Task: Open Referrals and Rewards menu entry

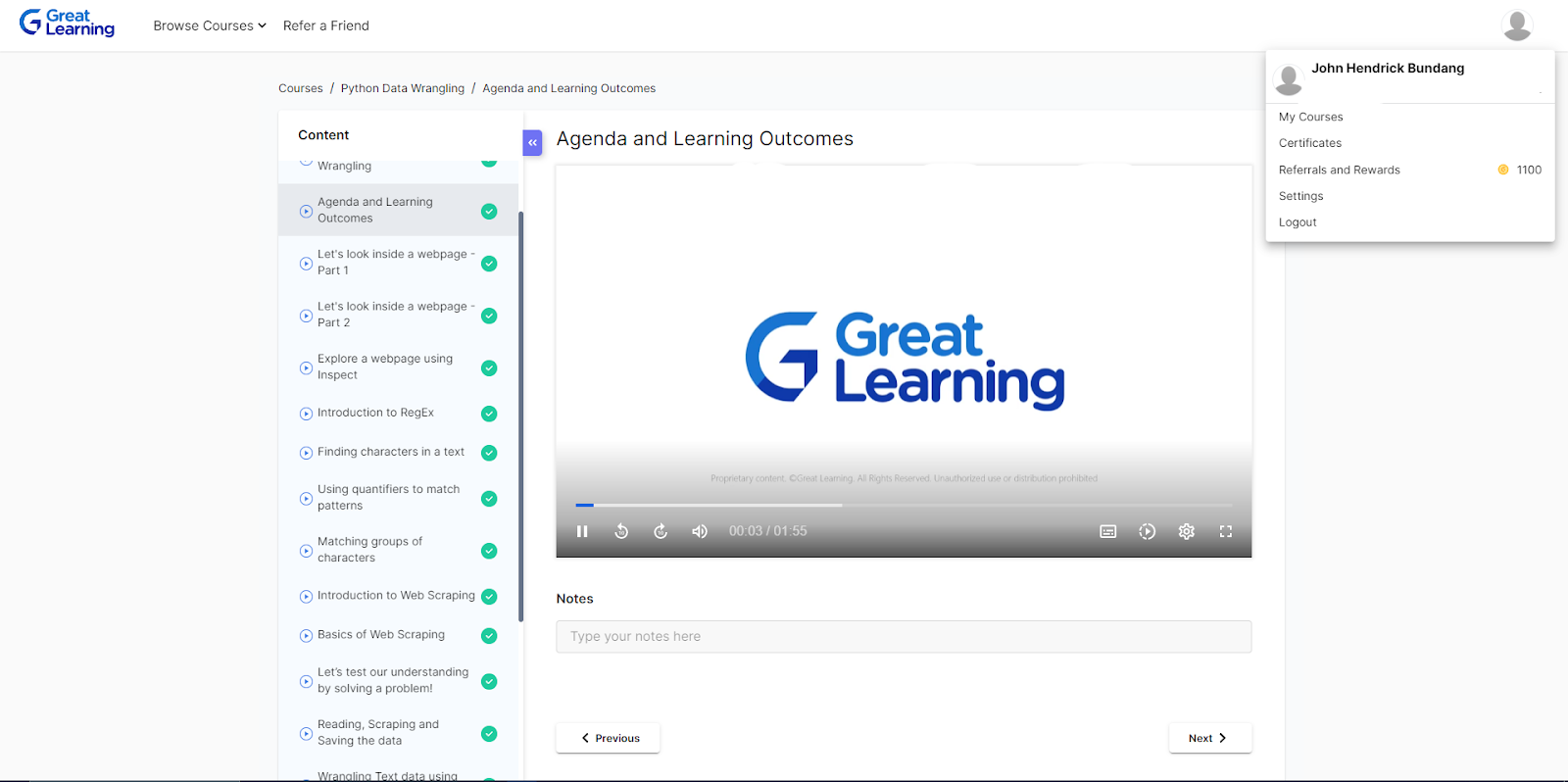Action: pos(1339,170)
